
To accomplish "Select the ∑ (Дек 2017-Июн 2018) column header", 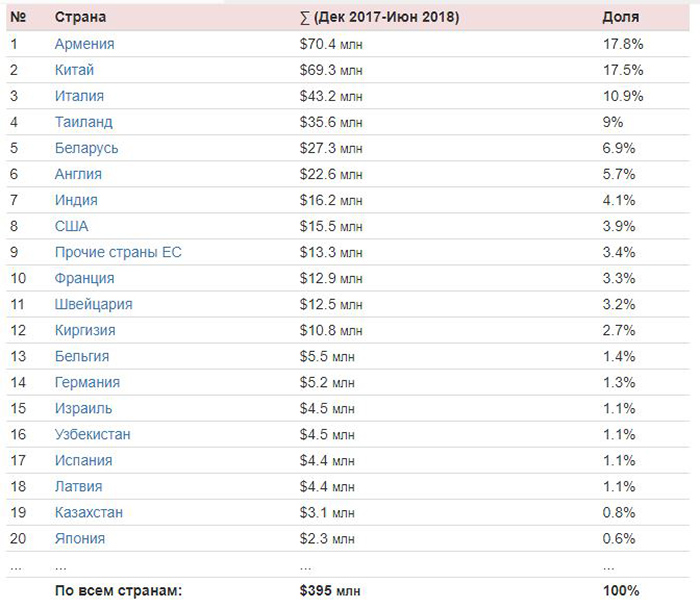I will pyautogui.click(x=379, y=17).
